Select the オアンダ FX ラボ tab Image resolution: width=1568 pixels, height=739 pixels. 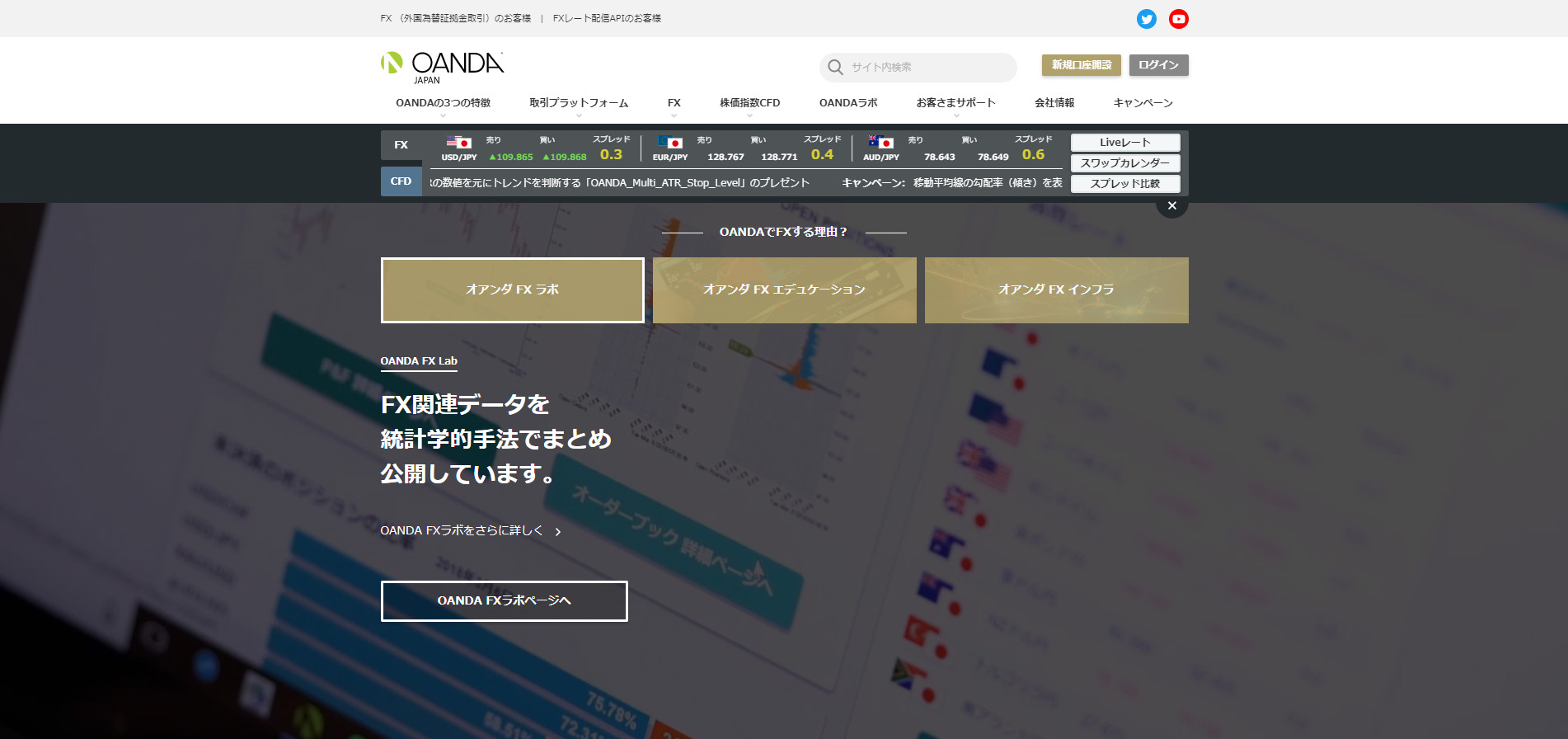coord(513,290)
